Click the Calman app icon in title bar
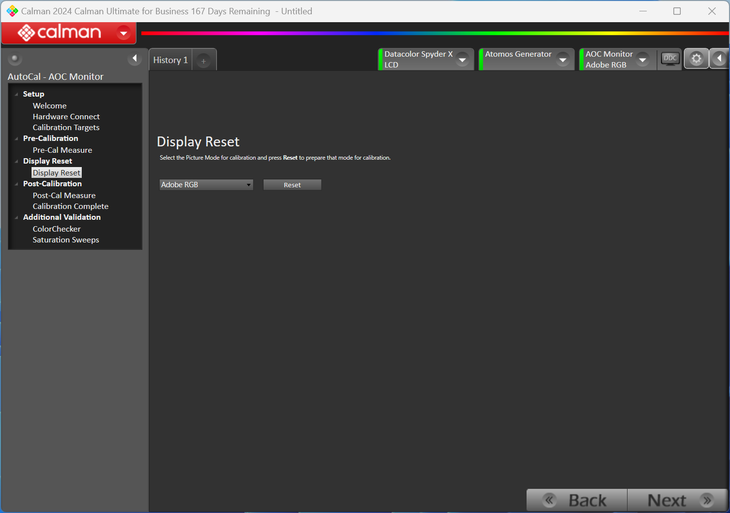This screenshot has height=513, width=730. click(x=12, y=11)
